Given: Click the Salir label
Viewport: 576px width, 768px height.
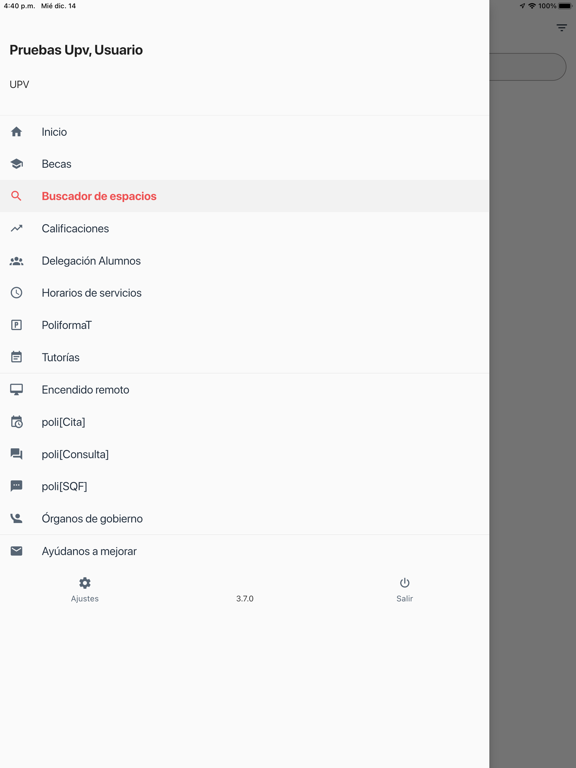Looking at the screenshot, I should tap(405, 599).
